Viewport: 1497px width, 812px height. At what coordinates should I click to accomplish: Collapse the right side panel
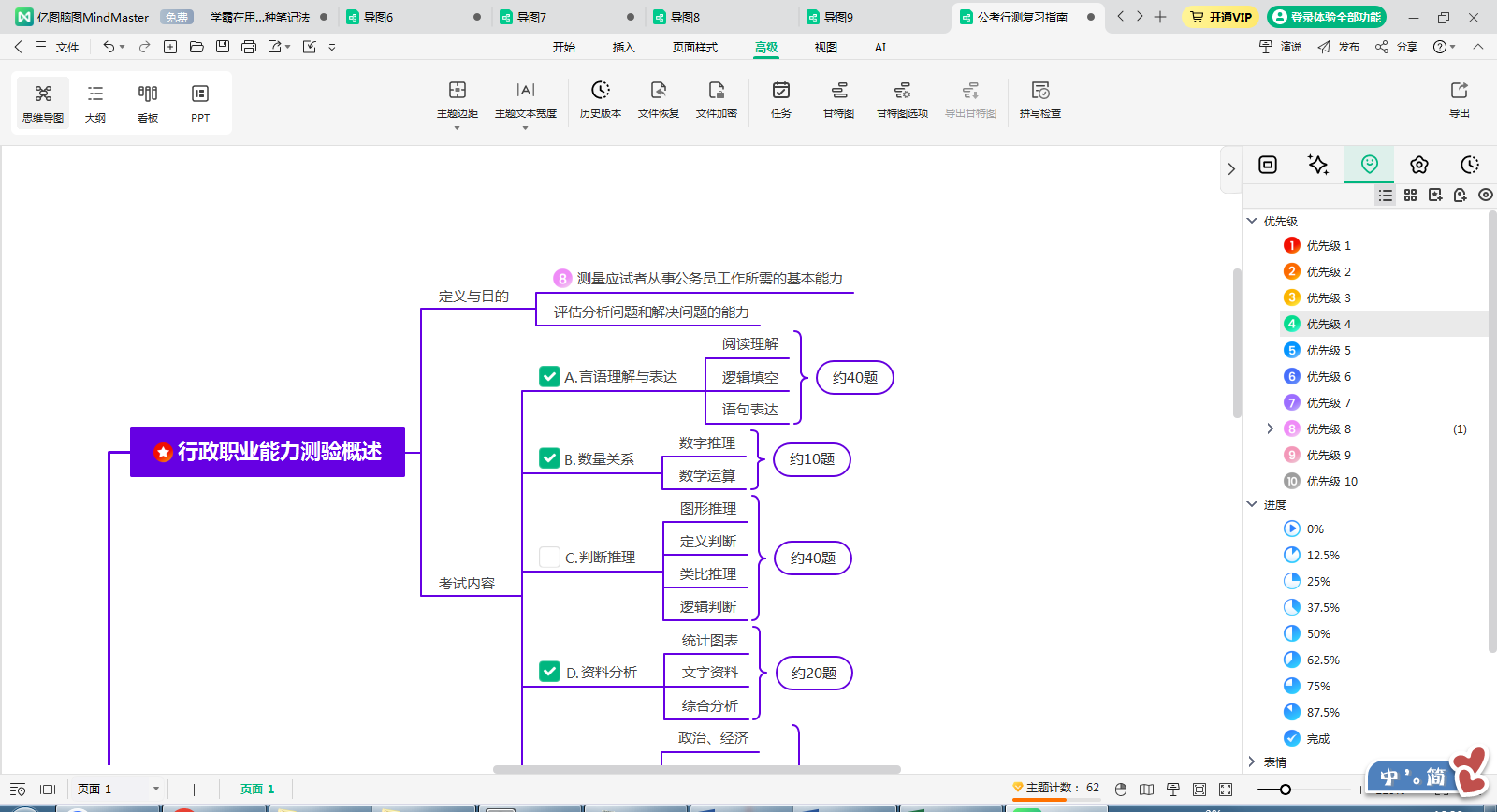pyautogui.click(x=1231, y=169)
